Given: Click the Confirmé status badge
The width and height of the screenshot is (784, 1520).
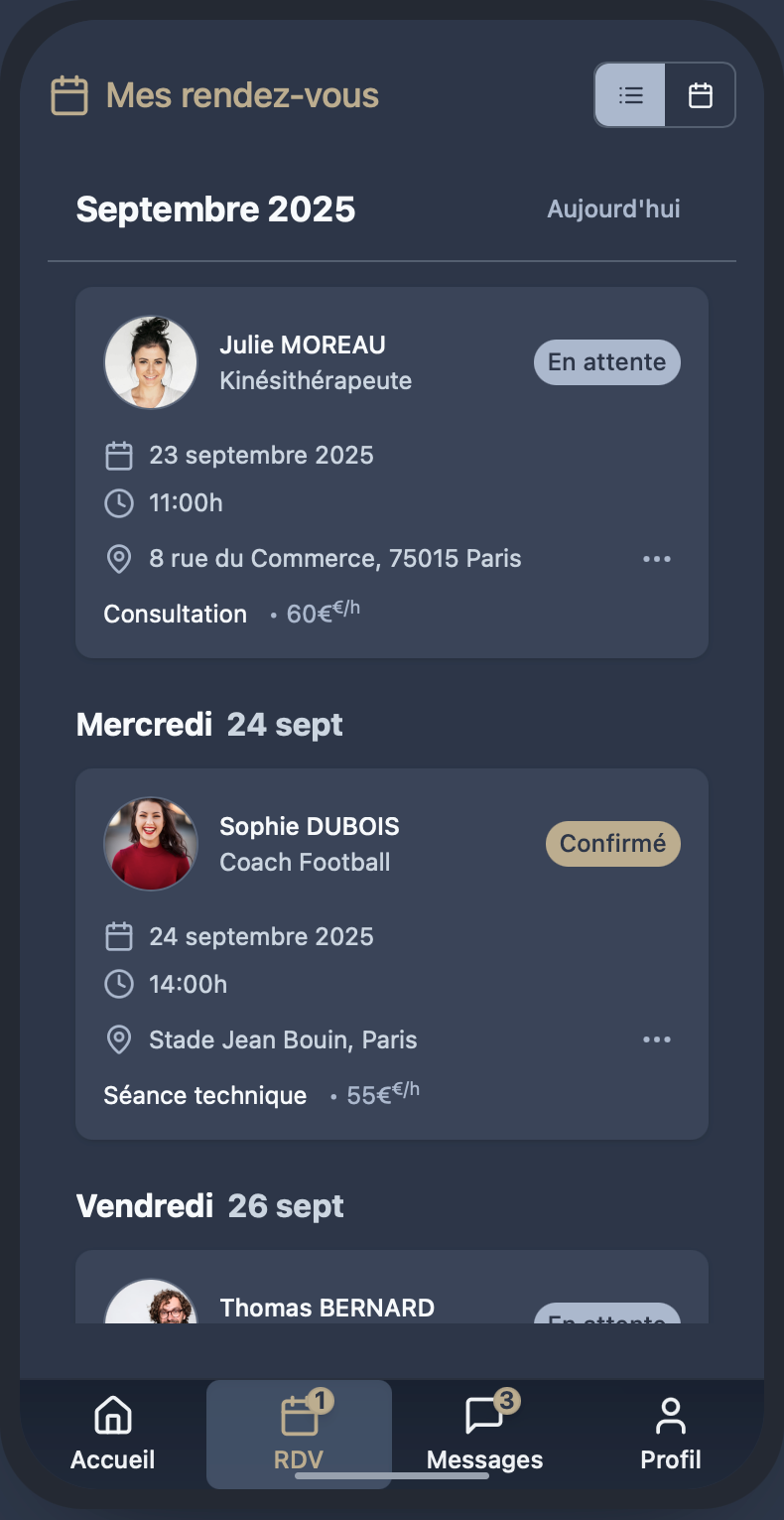Looking at the screenshot, I should tap(612, 844).
